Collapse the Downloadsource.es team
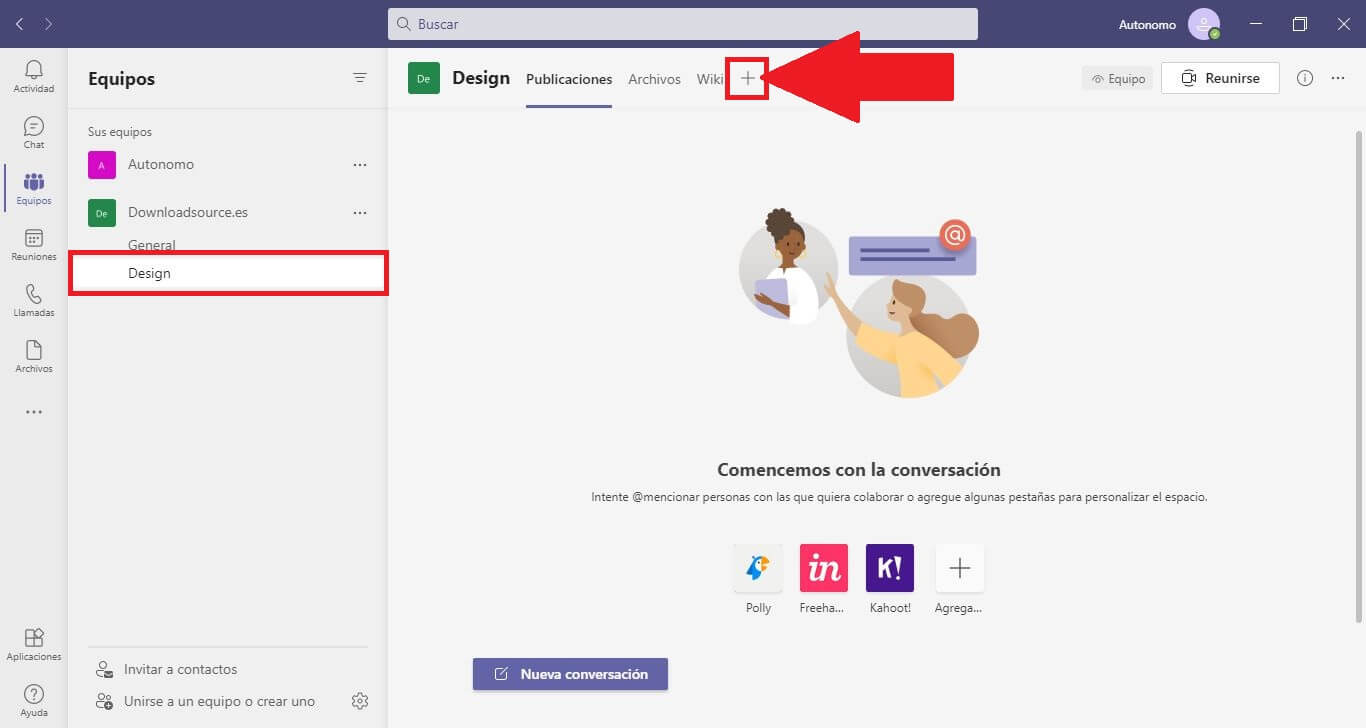The width and height of the screenshot is (1366, 728). 188,213
